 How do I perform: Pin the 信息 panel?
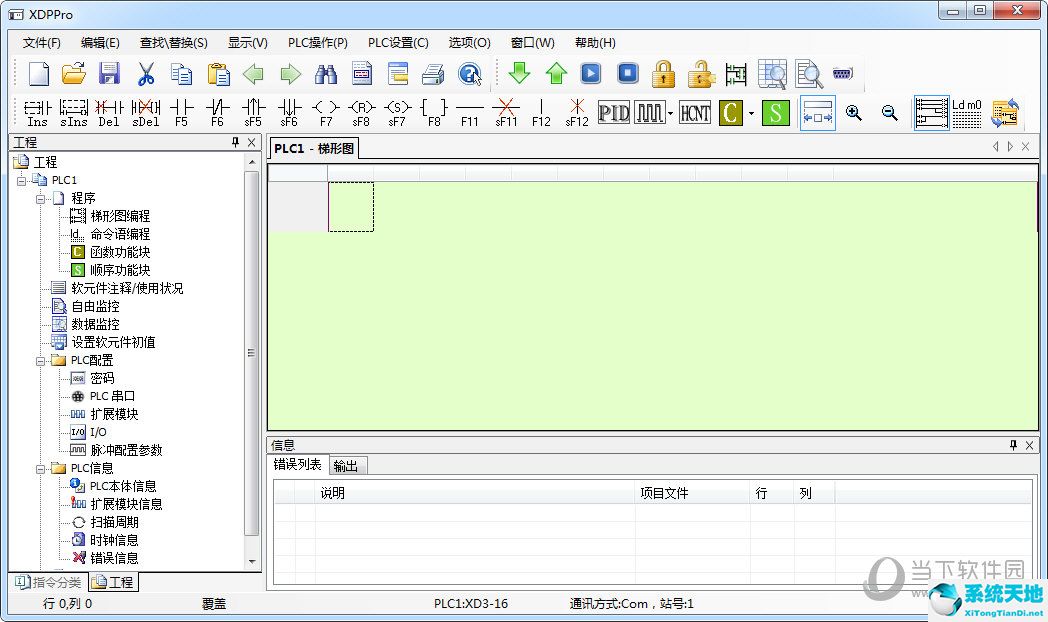[x=1013, y=445]
